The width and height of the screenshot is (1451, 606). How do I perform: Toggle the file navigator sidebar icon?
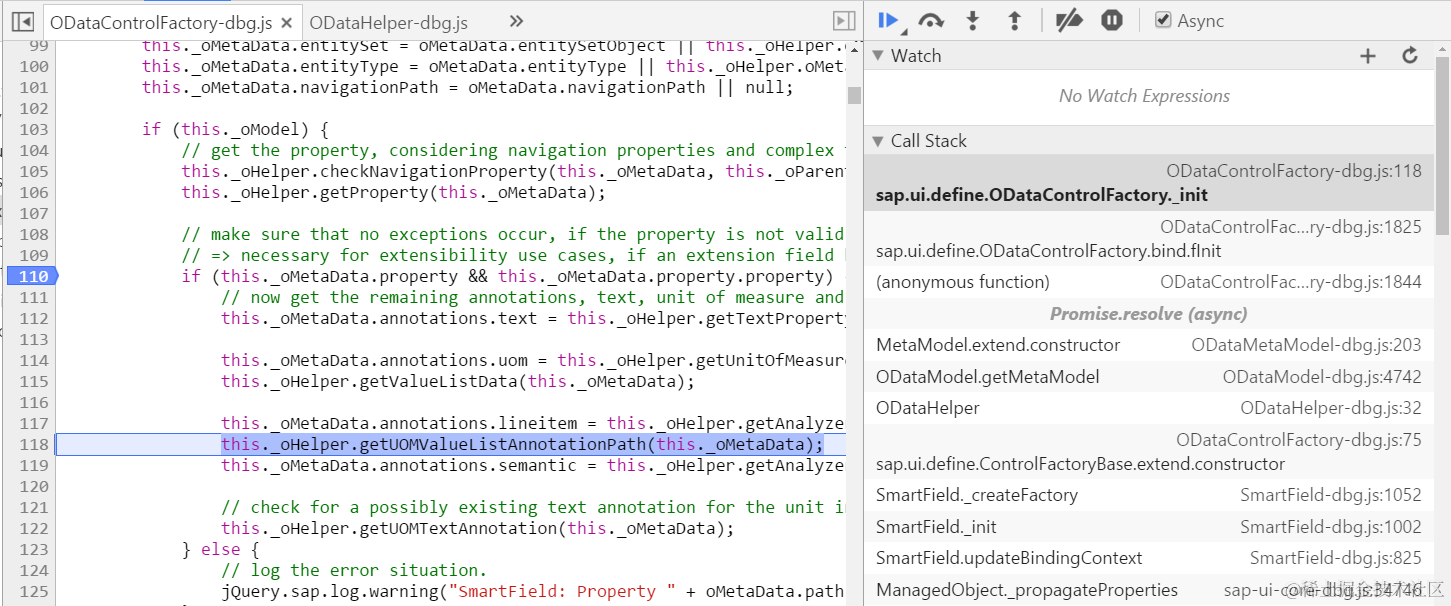[x=22, y=21]
